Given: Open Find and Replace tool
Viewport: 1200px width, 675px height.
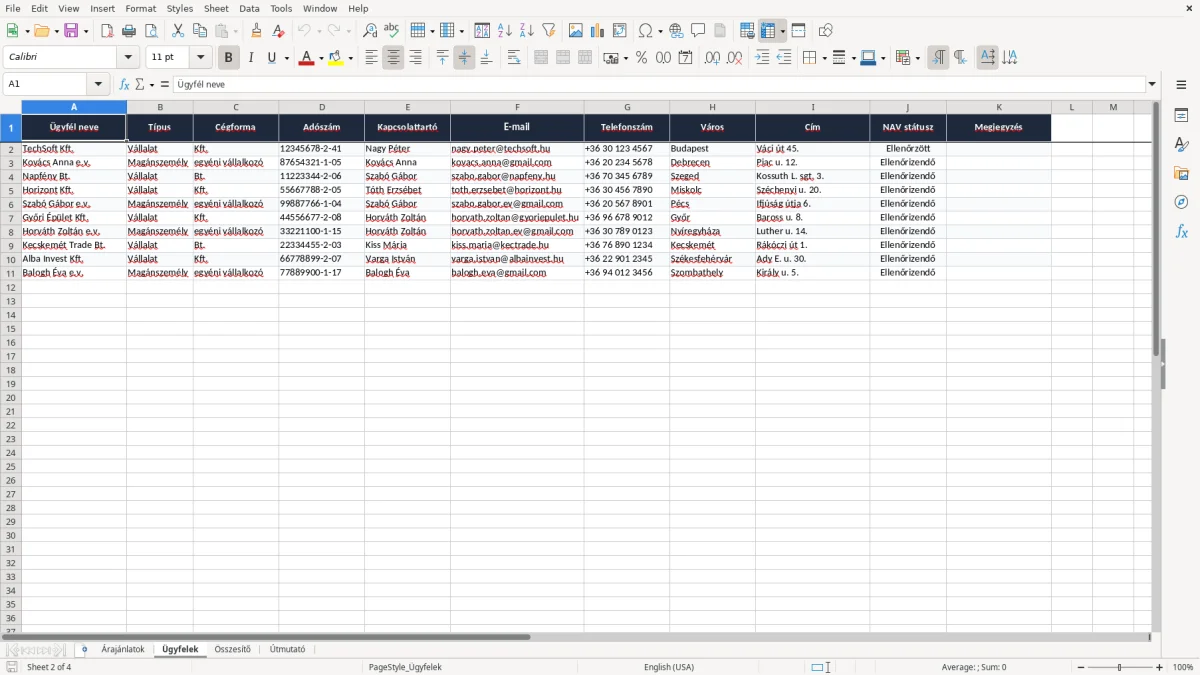Looking at the screenshot, I should coord(370,31).
